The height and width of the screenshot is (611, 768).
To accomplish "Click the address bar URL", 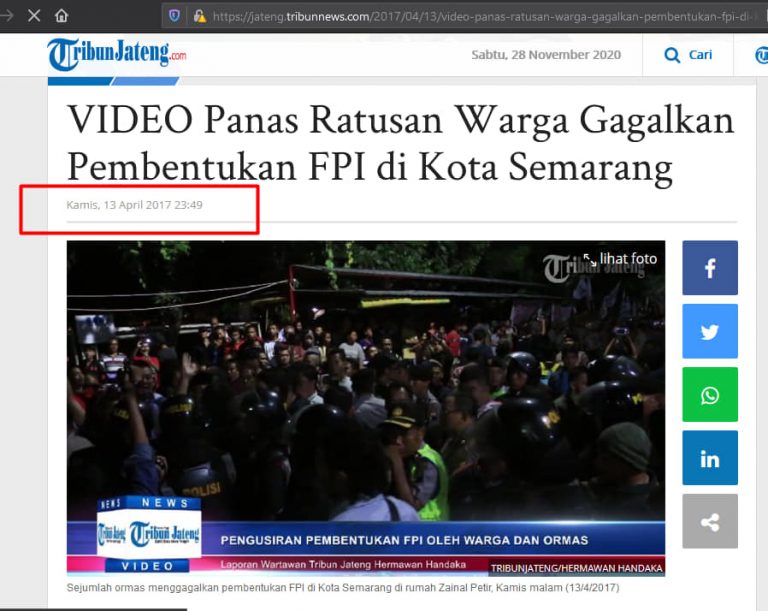I will (480, 17).
